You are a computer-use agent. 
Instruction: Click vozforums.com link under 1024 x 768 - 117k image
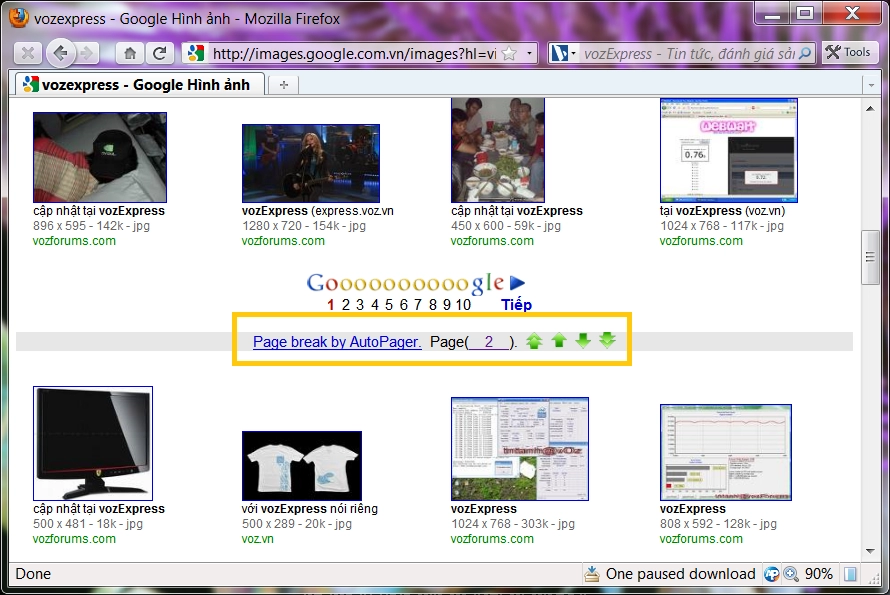click(701, 241)
